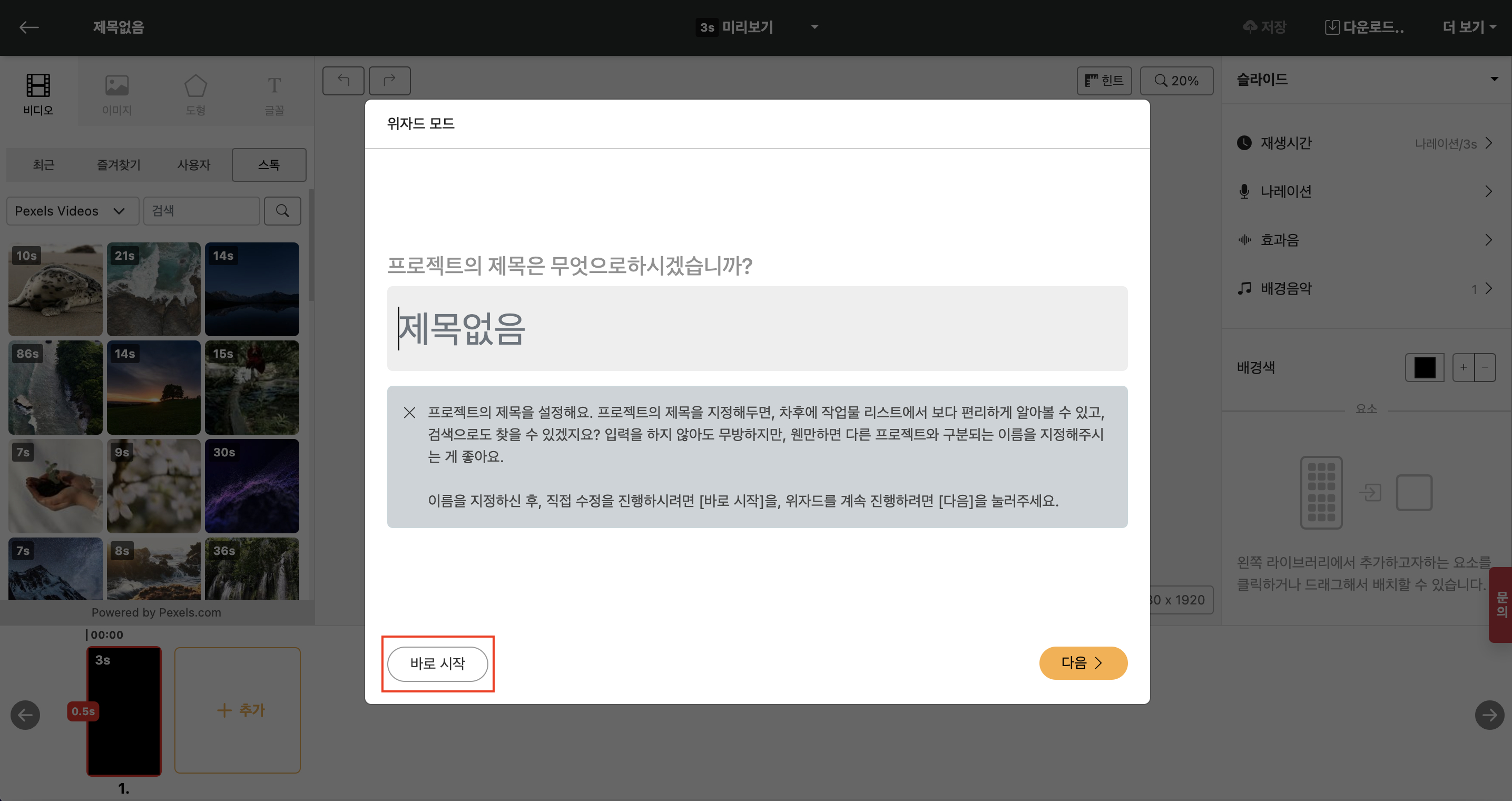Click the 바로 시작 button
1512x801 pixels.
(x=437, y=663)
